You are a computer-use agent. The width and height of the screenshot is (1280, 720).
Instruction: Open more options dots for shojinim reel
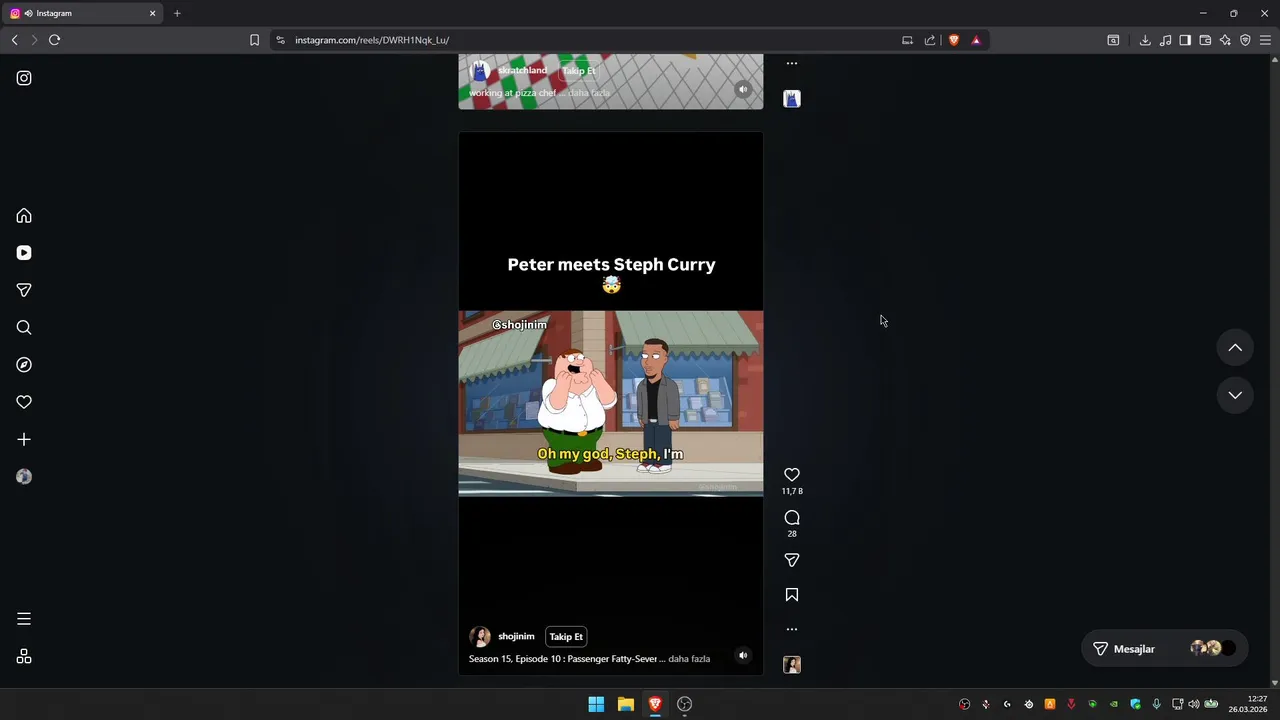click(x=792, y=629)
